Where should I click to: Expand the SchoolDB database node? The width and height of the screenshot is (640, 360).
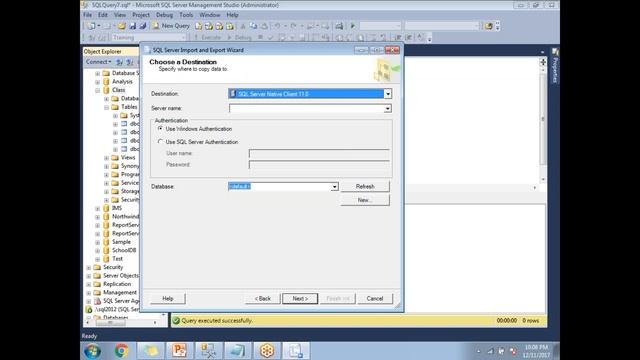pyautogui.click(x=98, y=250)
